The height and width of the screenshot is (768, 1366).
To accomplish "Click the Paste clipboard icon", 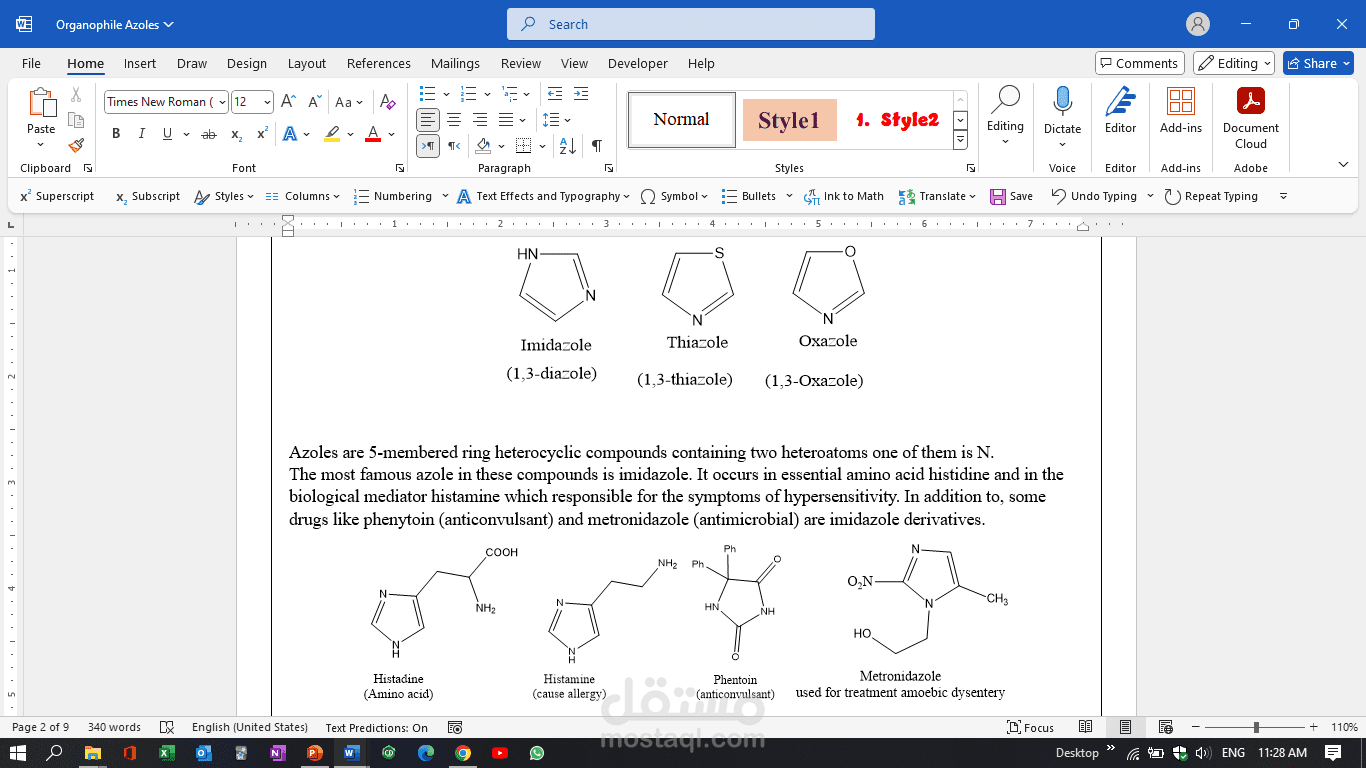I will click(41, 102).
